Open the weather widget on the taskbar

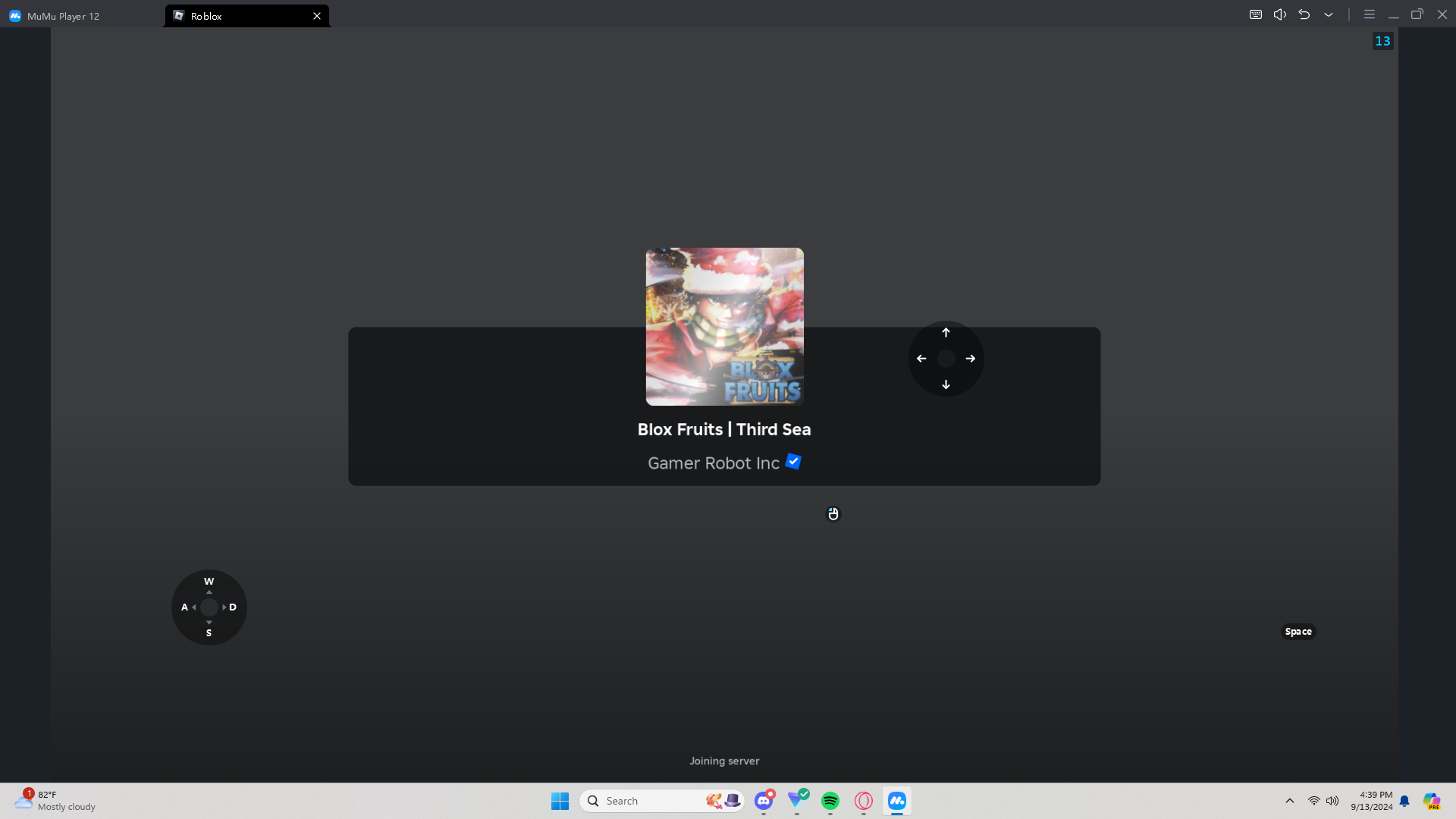(x=56, y=801)
